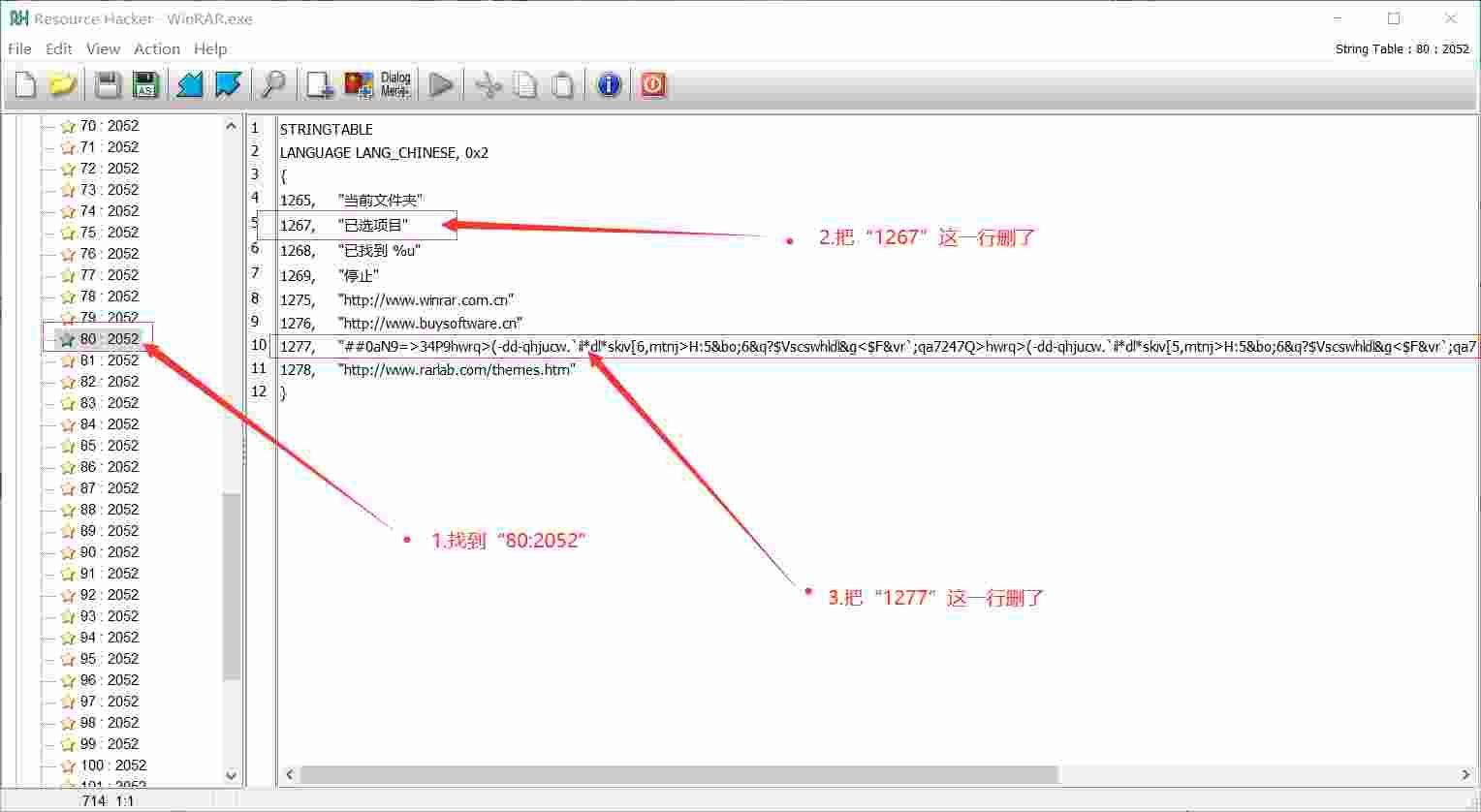Click the line beginning with 1265
The width and height of the screenshot is (1481, 812).
351,201
